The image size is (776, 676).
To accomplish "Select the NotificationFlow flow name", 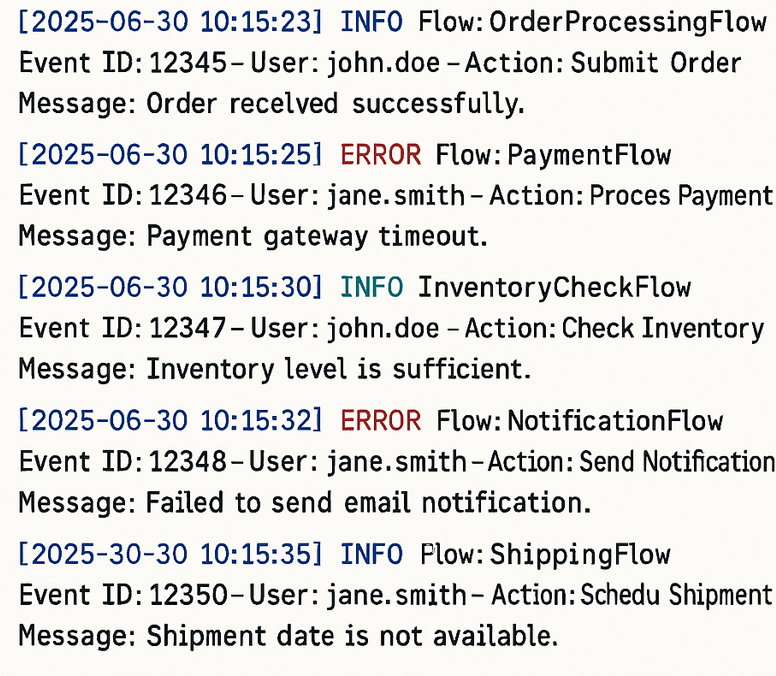I will pyautogui.click(x=615, y=420).
